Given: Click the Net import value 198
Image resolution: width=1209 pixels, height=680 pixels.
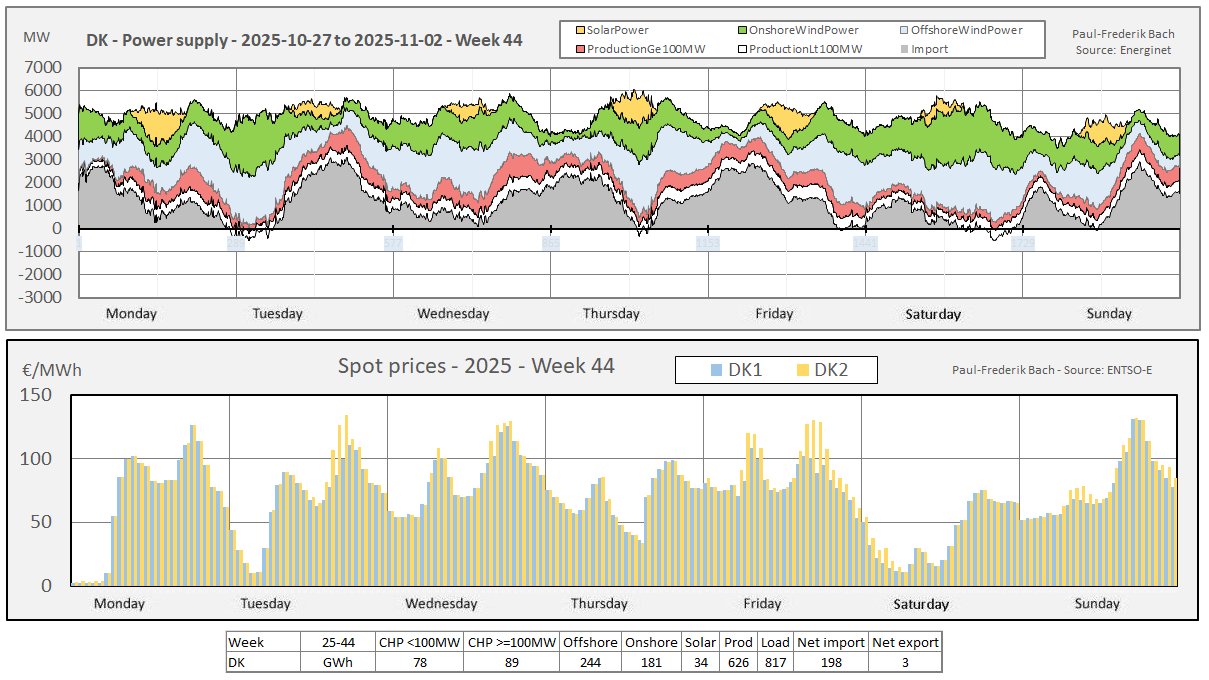Looking at the screenshot, I should point(831,662).
